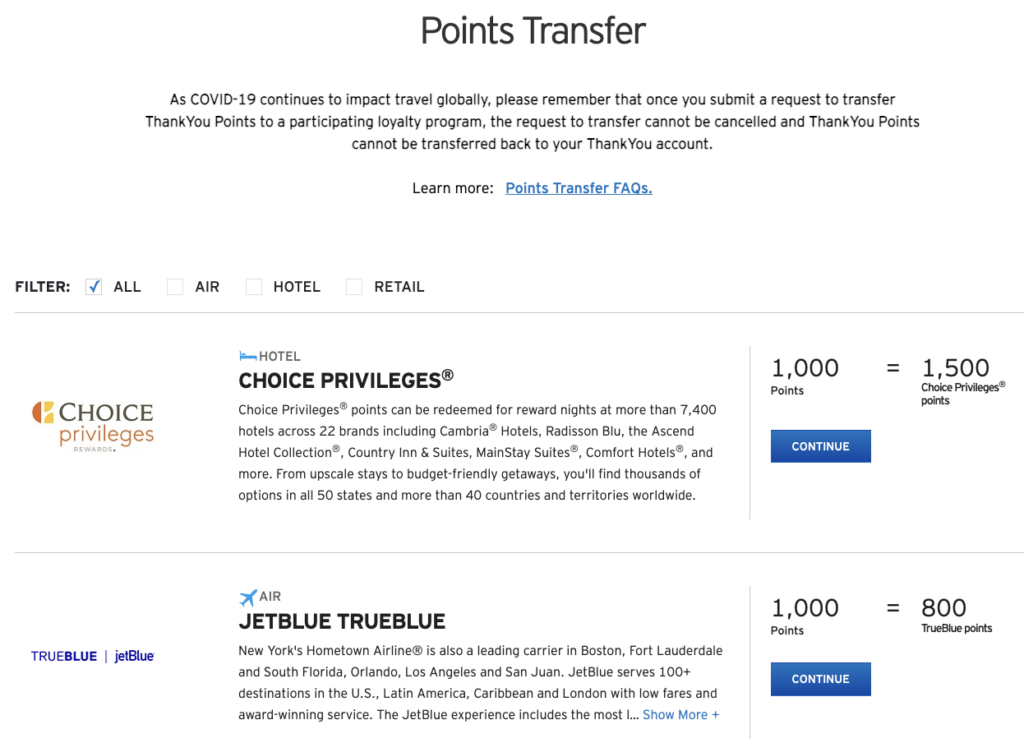
Task: Click the FILTER label
Action: (x=43, y=287)
